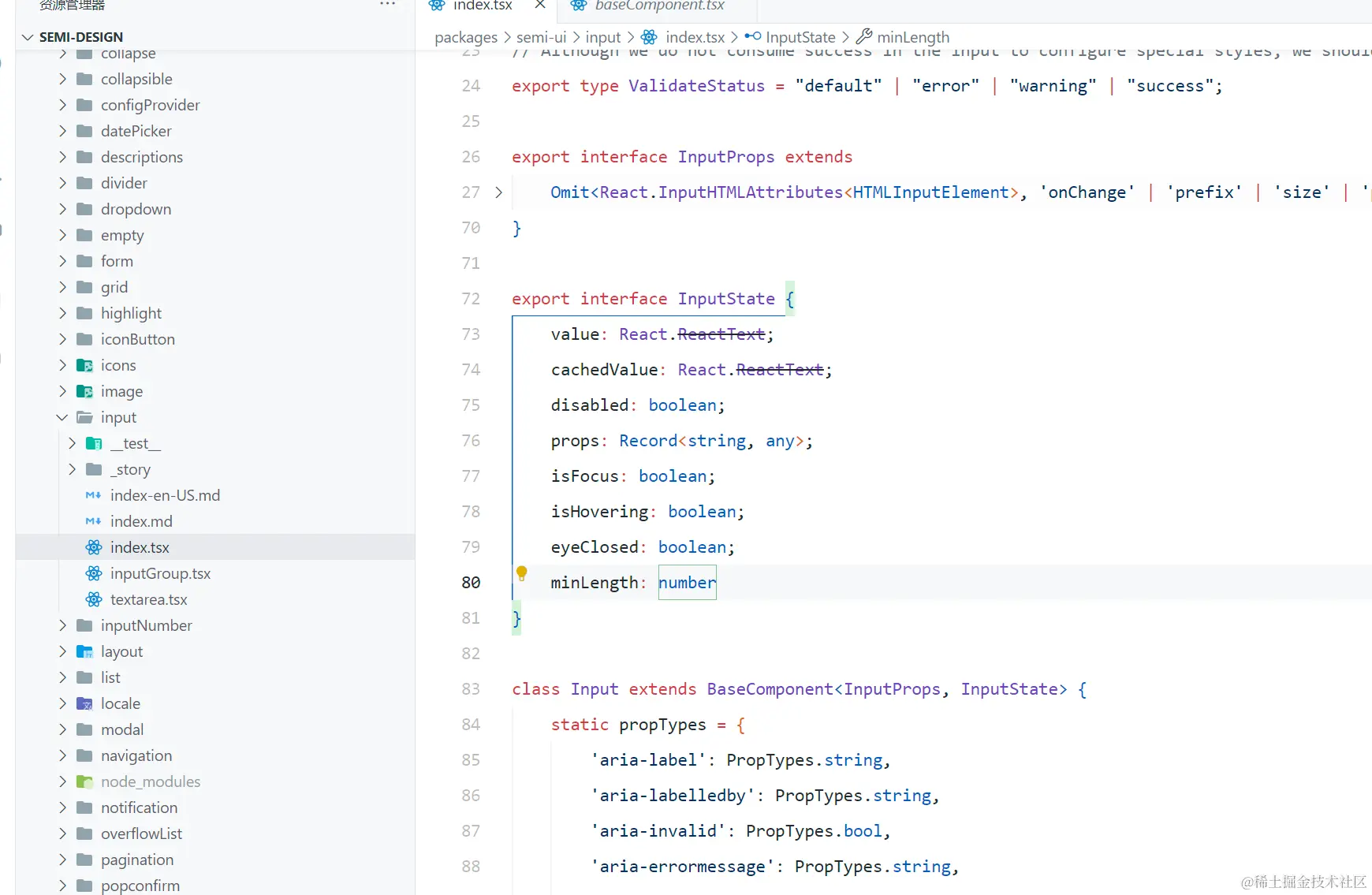Open the overflowList folder

tap(141, 833)
